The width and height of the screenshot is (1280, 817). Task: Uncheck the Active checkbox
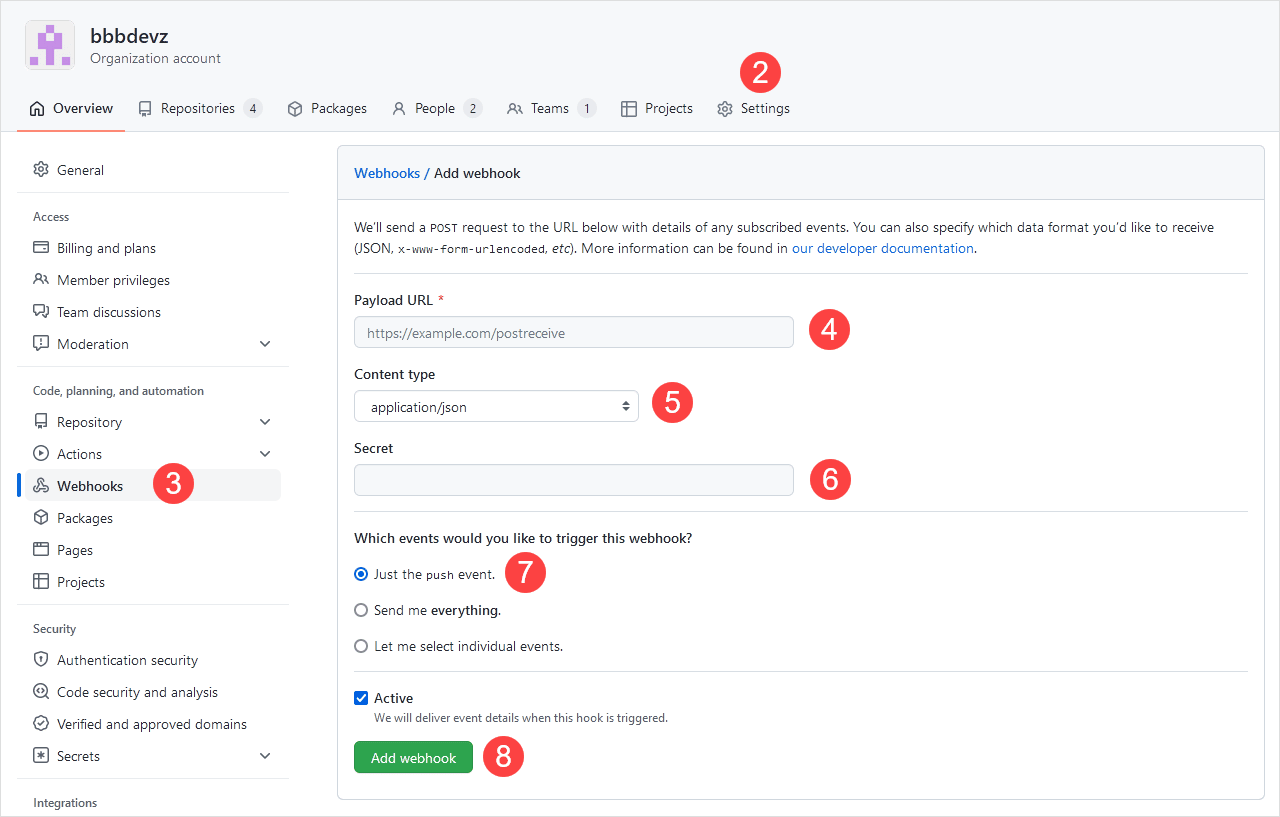pos(361,697)
